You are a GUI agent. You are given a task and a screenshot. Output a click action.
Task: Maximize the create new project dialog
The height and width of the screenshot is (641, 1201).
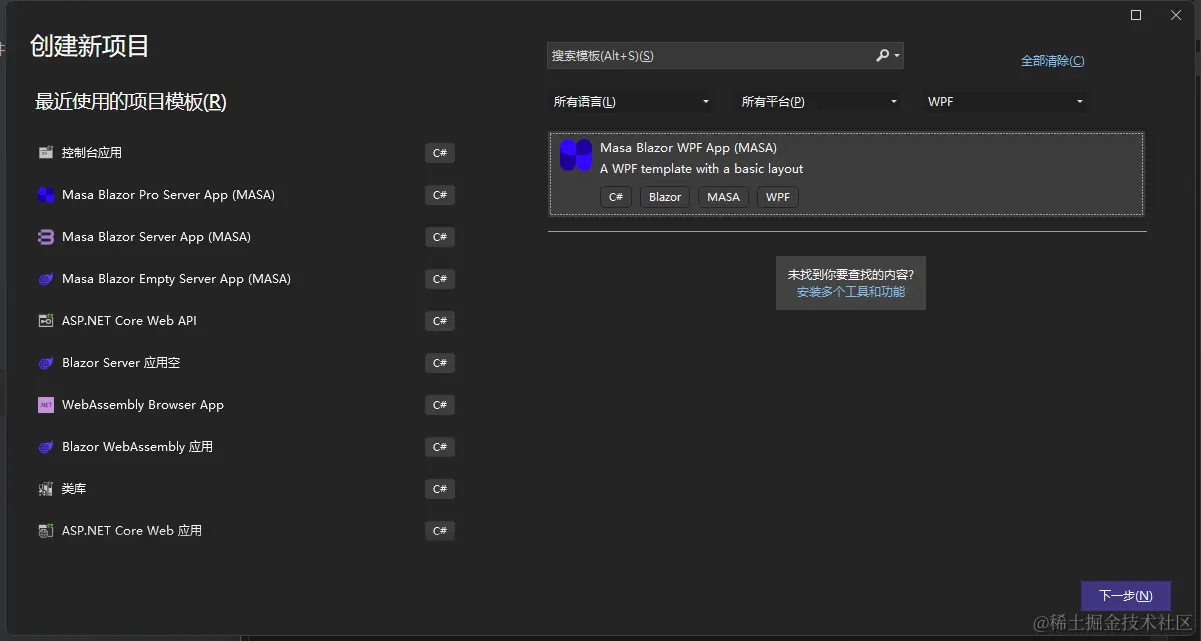point(1136,15)
